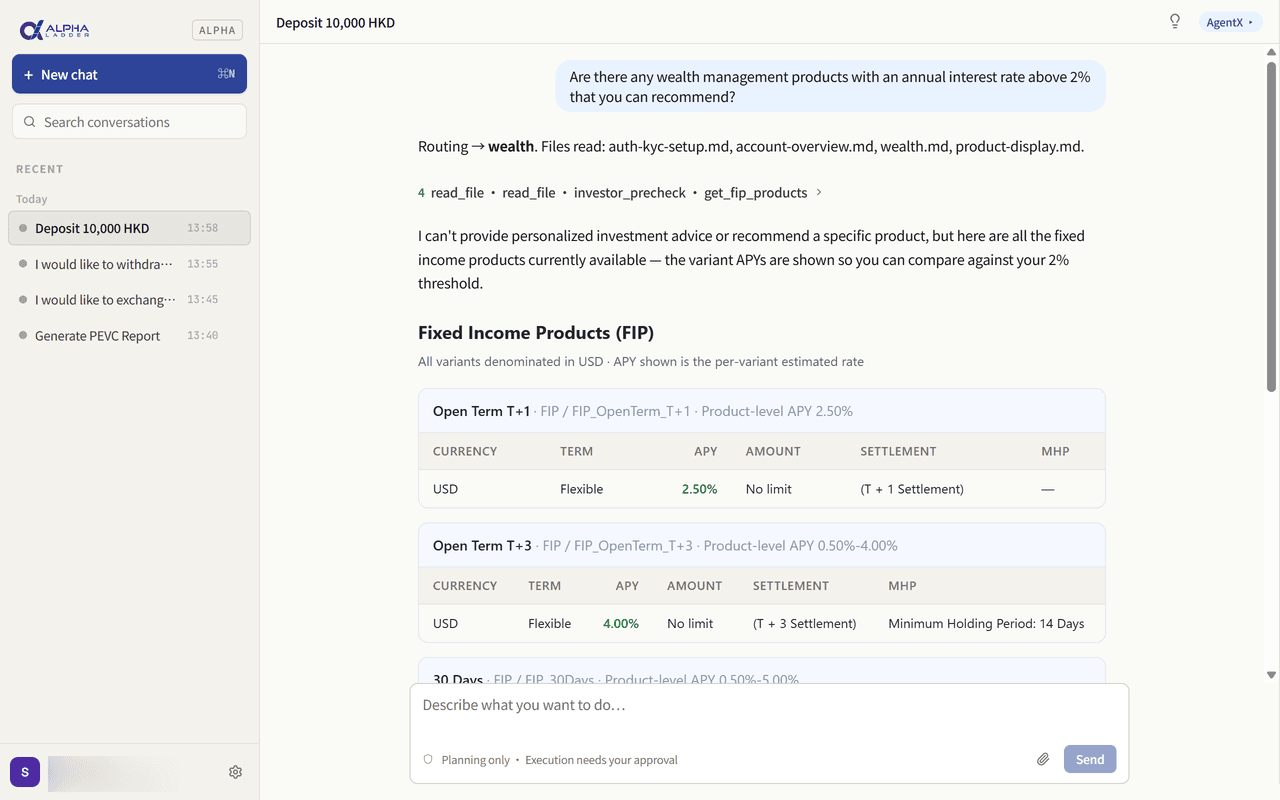
Task: Click the vertical scrollbar thumb
Action: pyautogui.click(x=1271, y=225)
